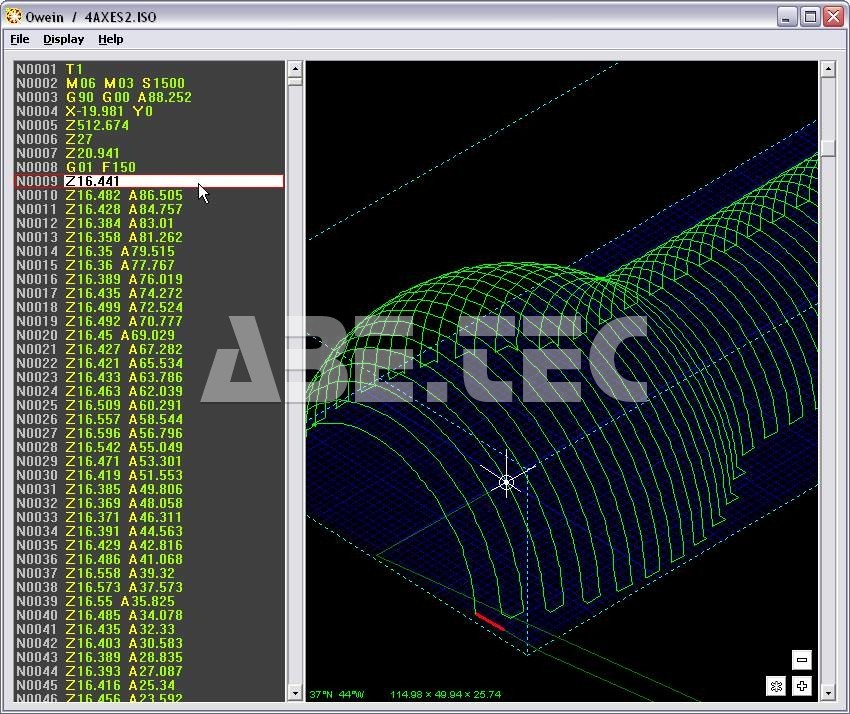Select line N0044 Z16.393 A27.087
850x714 pixels.
(x=149, y=671)
